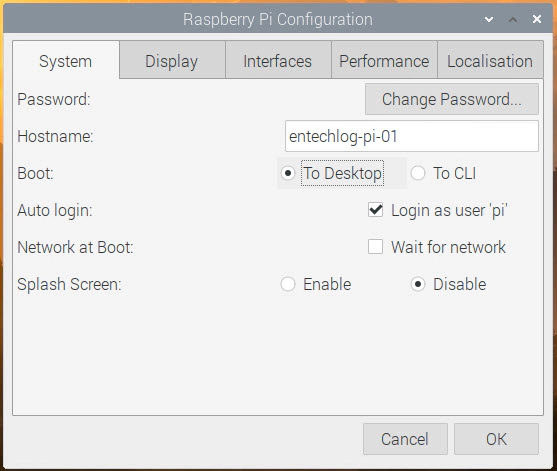The height and width of the screenshot is (471, 557).
Task: Switch to the Display tab
Action: pyautogui.click(x=172, y=61)
